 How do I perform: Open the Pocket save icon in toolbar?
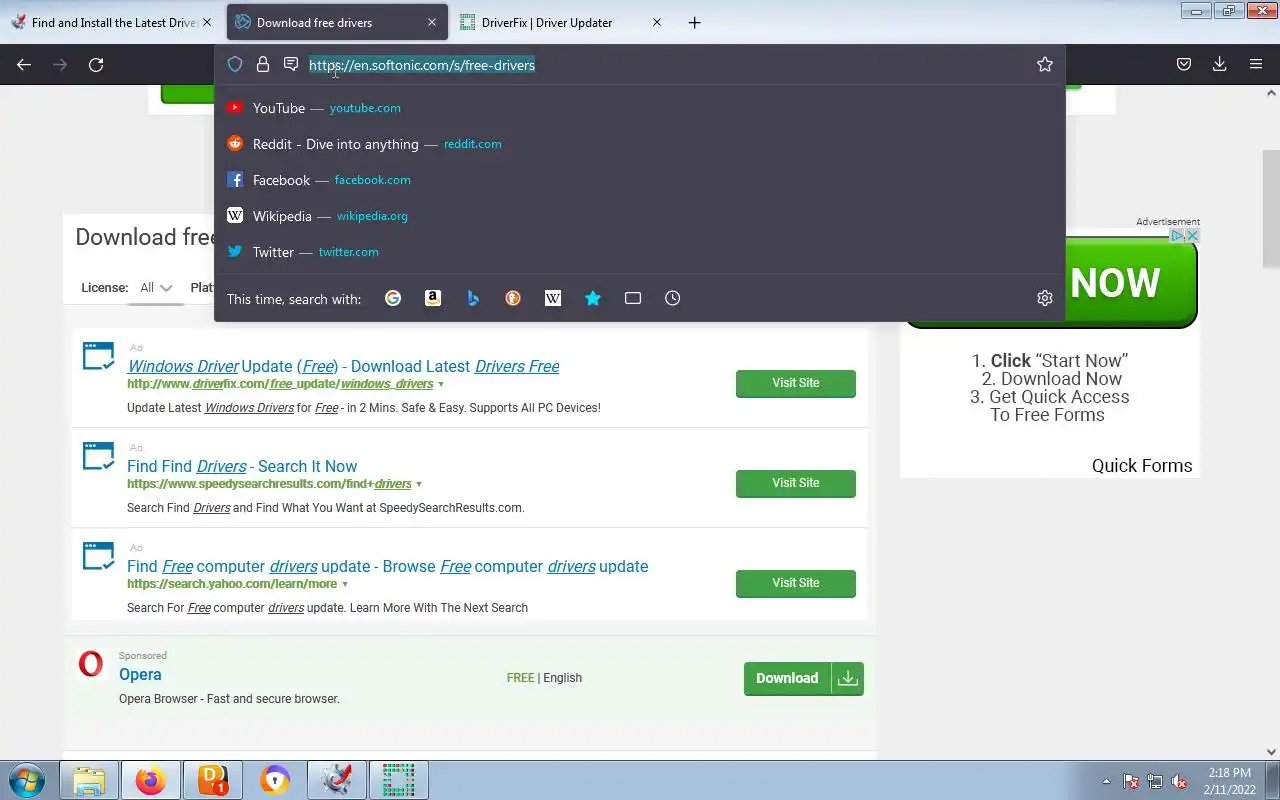1184,64
